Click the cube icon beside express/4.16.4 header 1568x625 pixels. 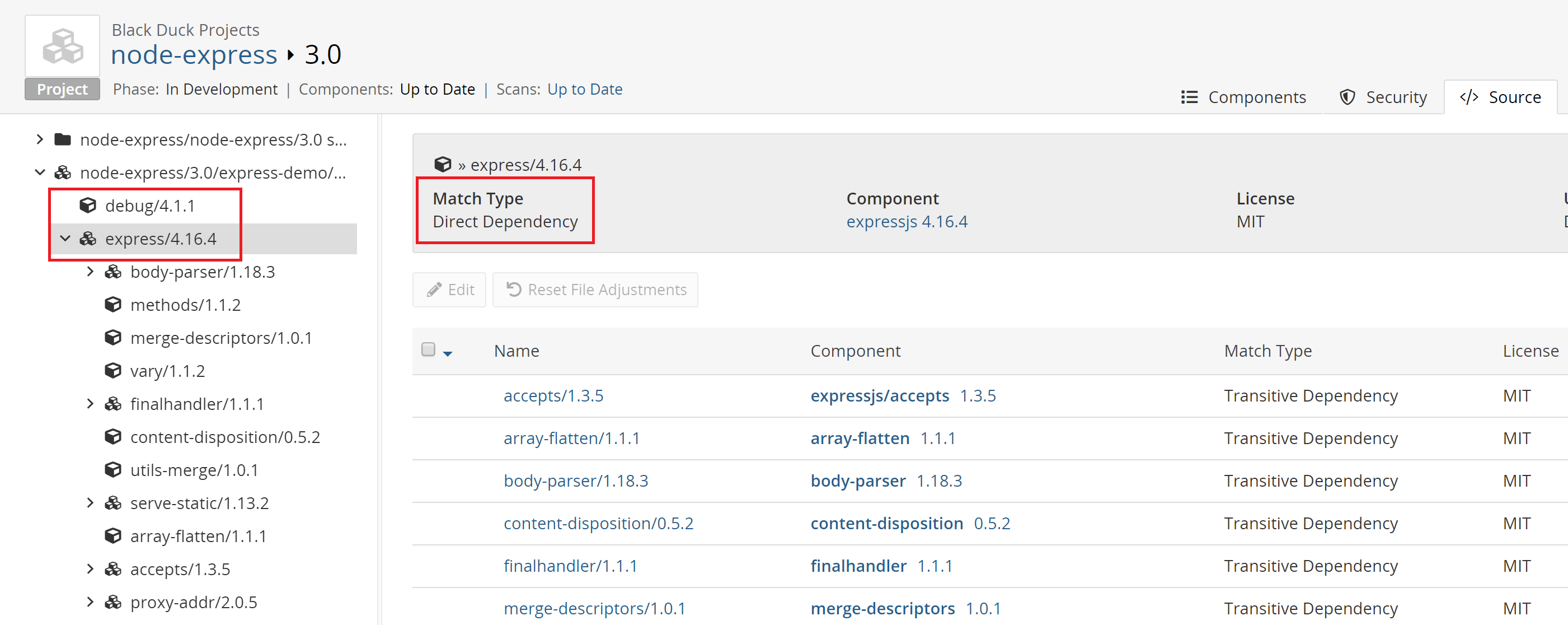point(444,164)
